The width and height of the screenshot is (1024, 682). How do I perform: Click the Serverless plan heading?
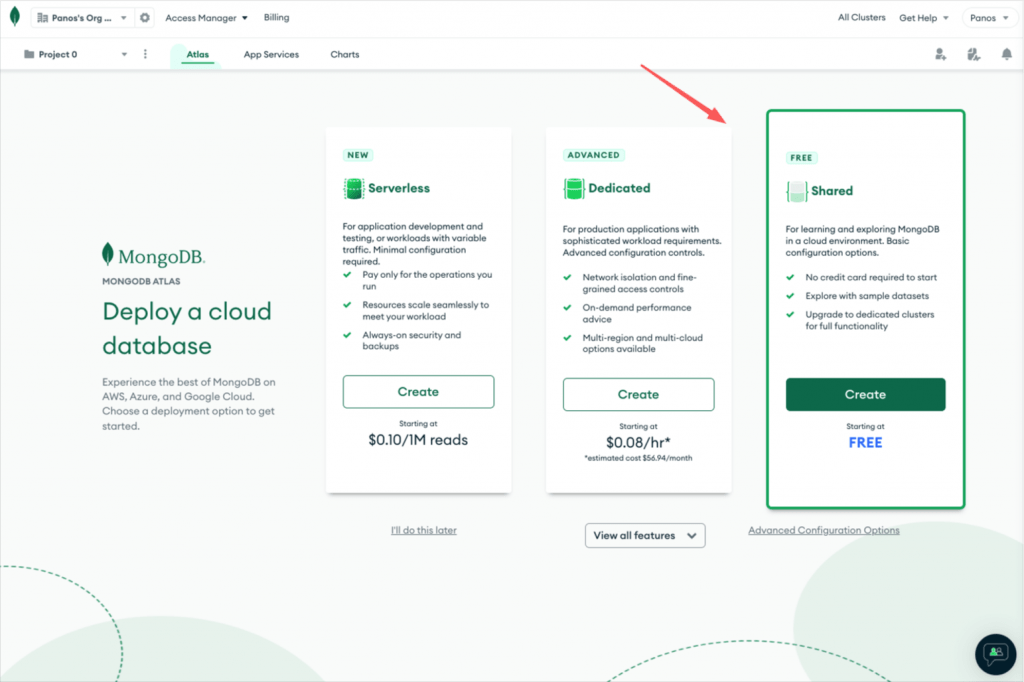tap(399, 188)
